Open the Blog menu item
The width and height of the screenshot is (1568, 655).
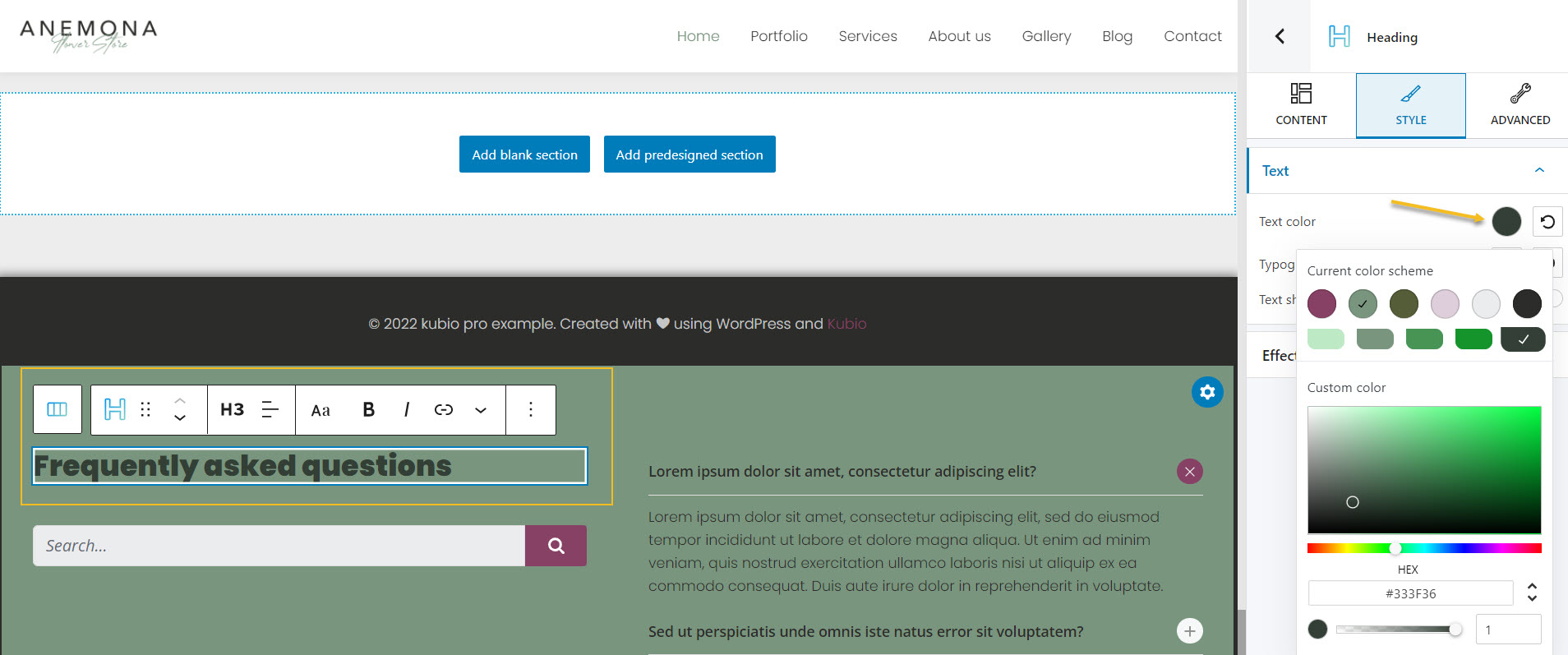point(1117,36)
